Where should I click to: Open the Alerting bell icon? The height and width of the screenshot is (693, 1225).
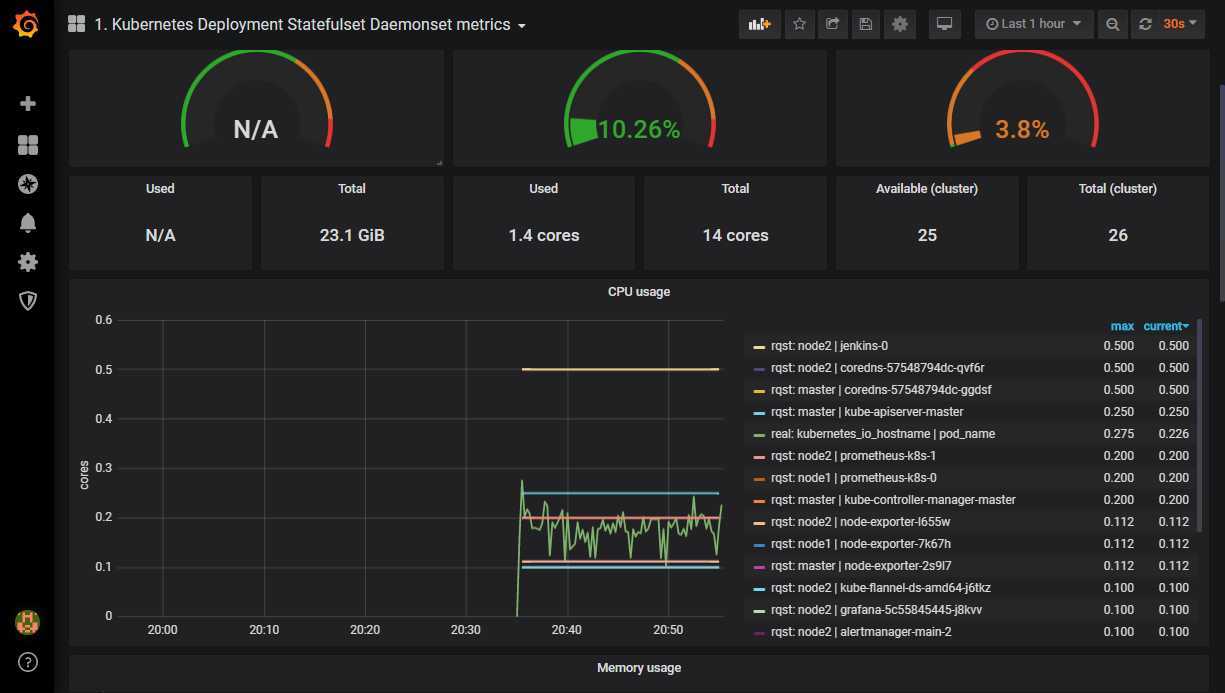[x=28, y=223]
